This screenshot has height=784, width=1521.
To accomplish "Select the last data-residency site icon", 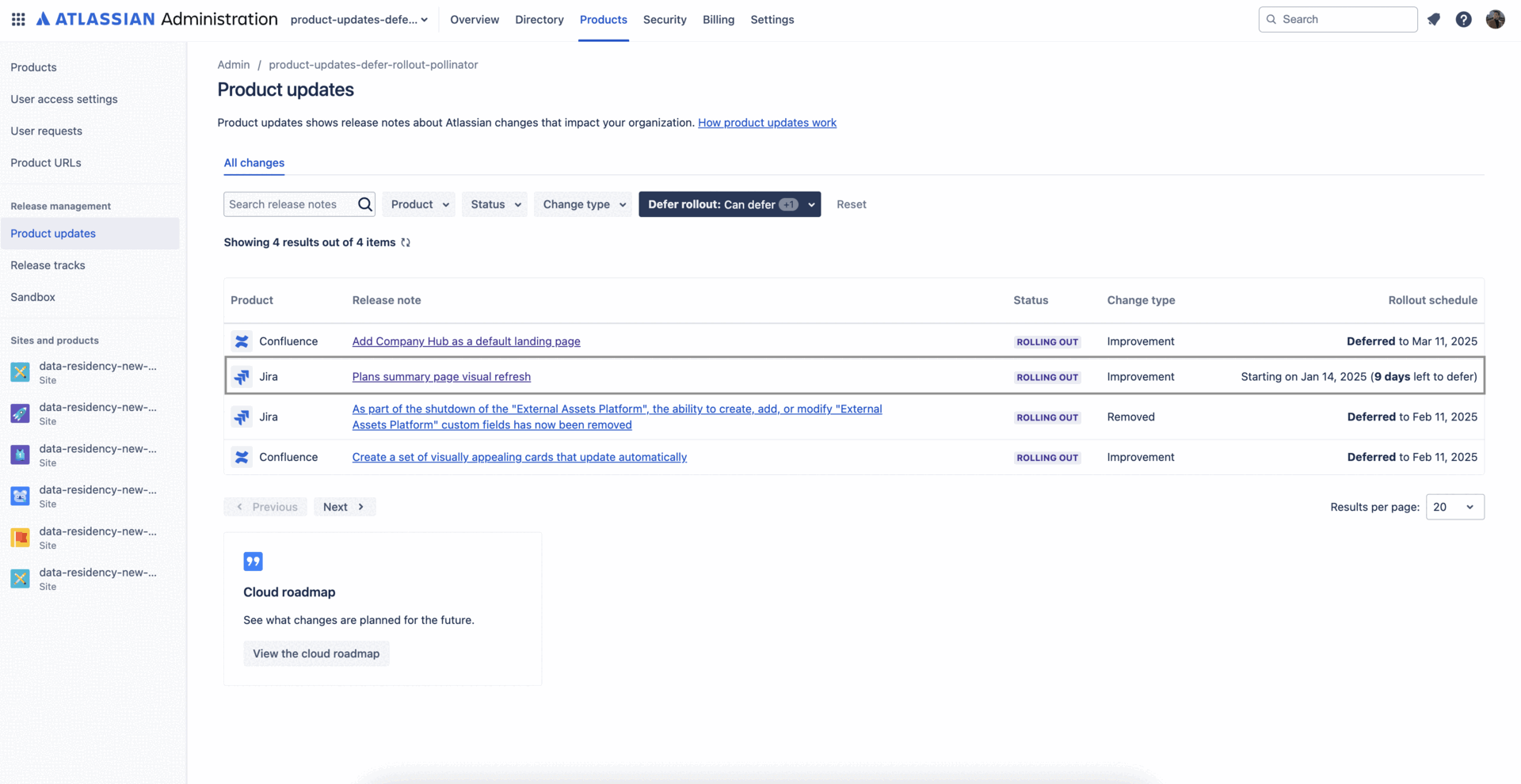I will [x=21, y=578].
